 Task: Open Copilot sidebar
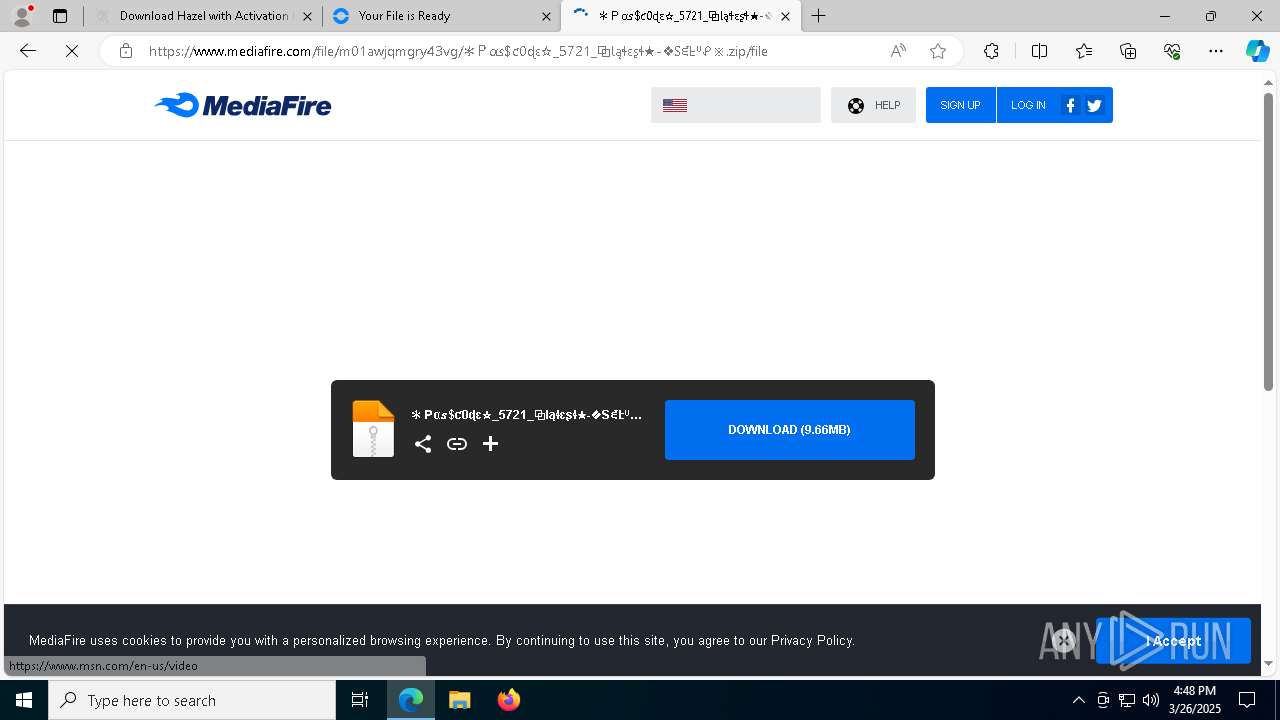click(1257, 51)
